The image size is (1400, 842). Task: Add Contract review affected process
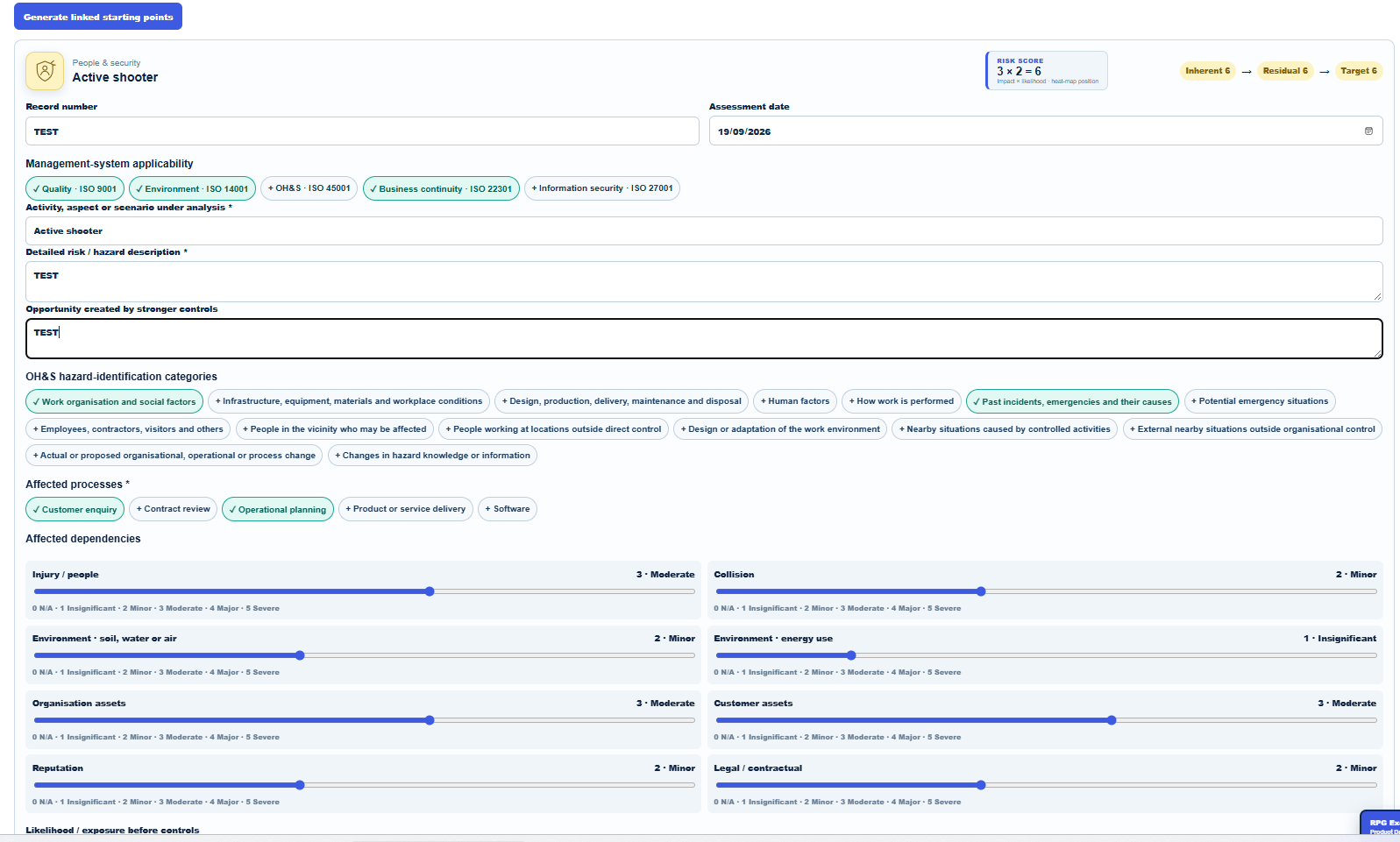[x=173, y=509]
